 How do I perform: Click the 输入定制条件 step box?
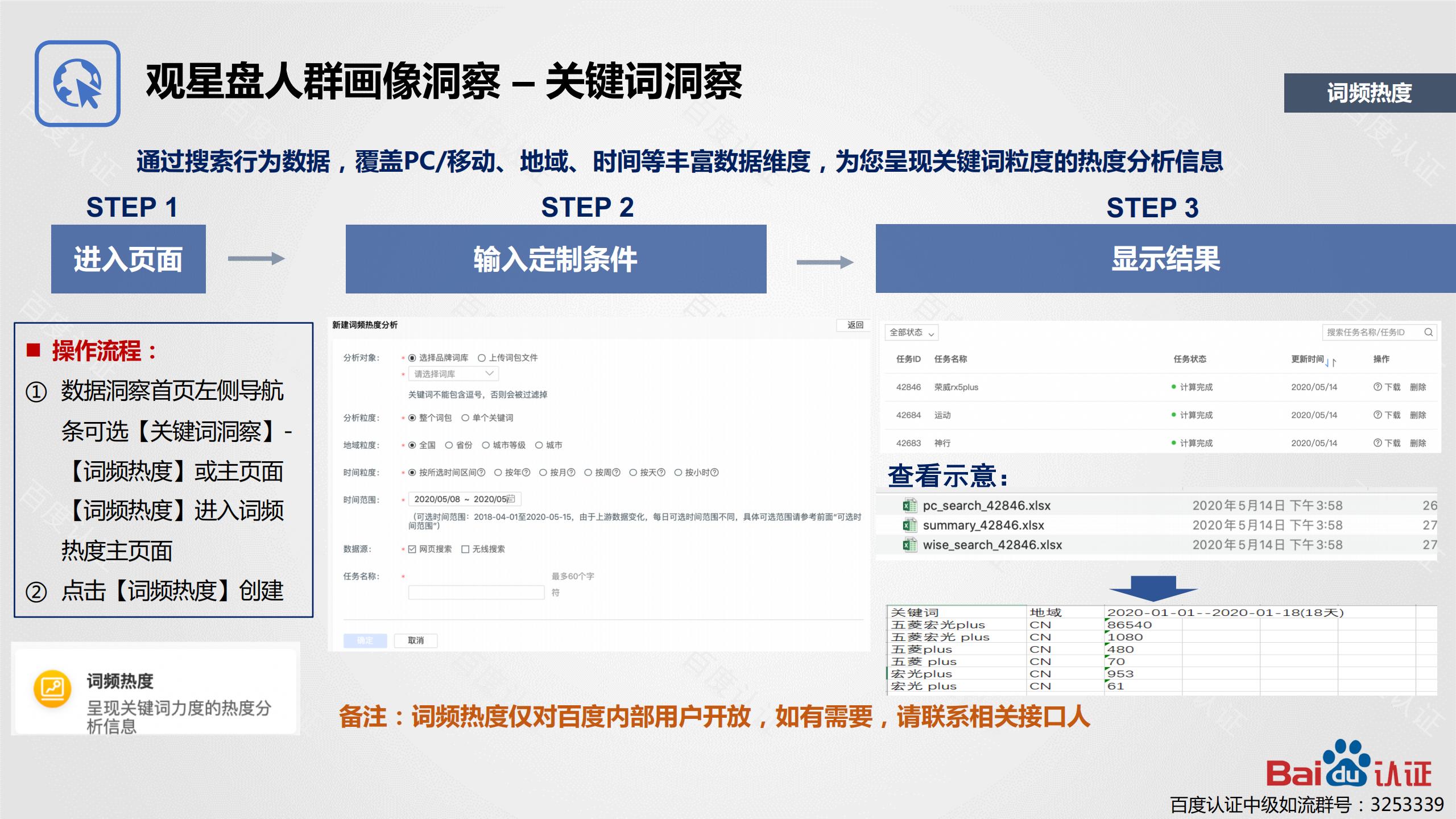click(556, 259)
